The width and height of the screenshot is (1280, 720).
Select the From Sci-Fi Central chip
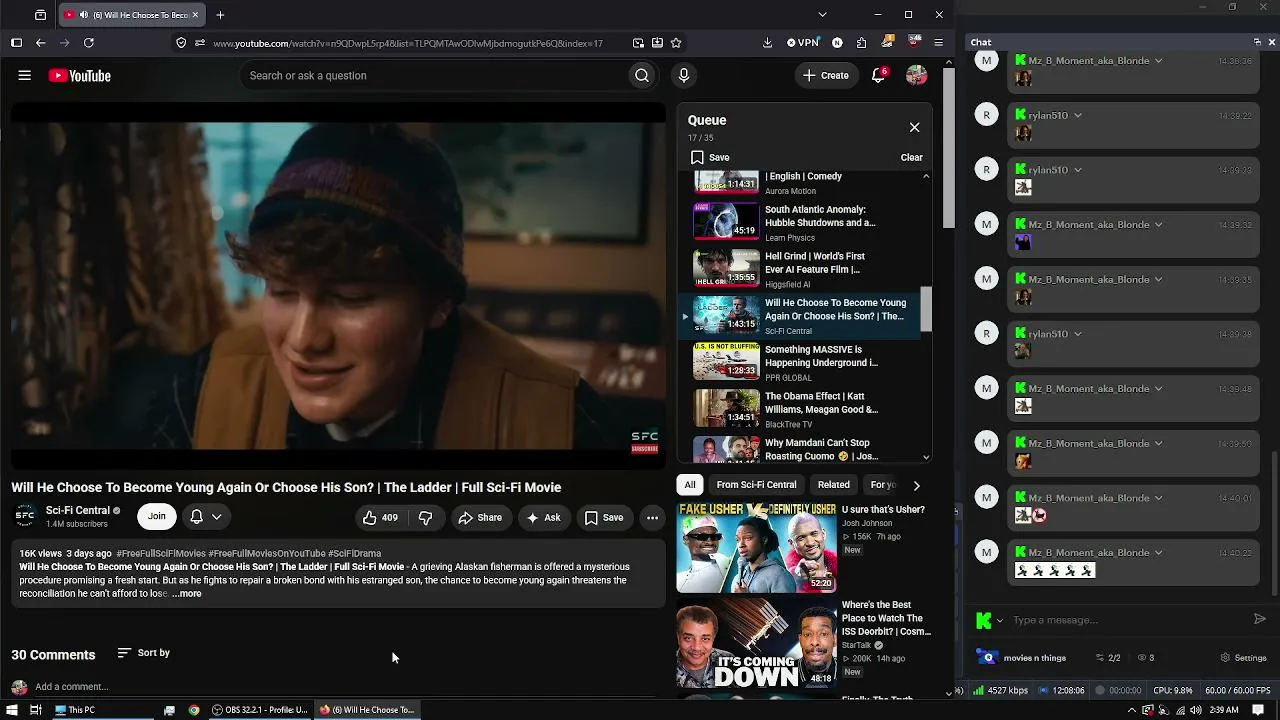point(756,485)
